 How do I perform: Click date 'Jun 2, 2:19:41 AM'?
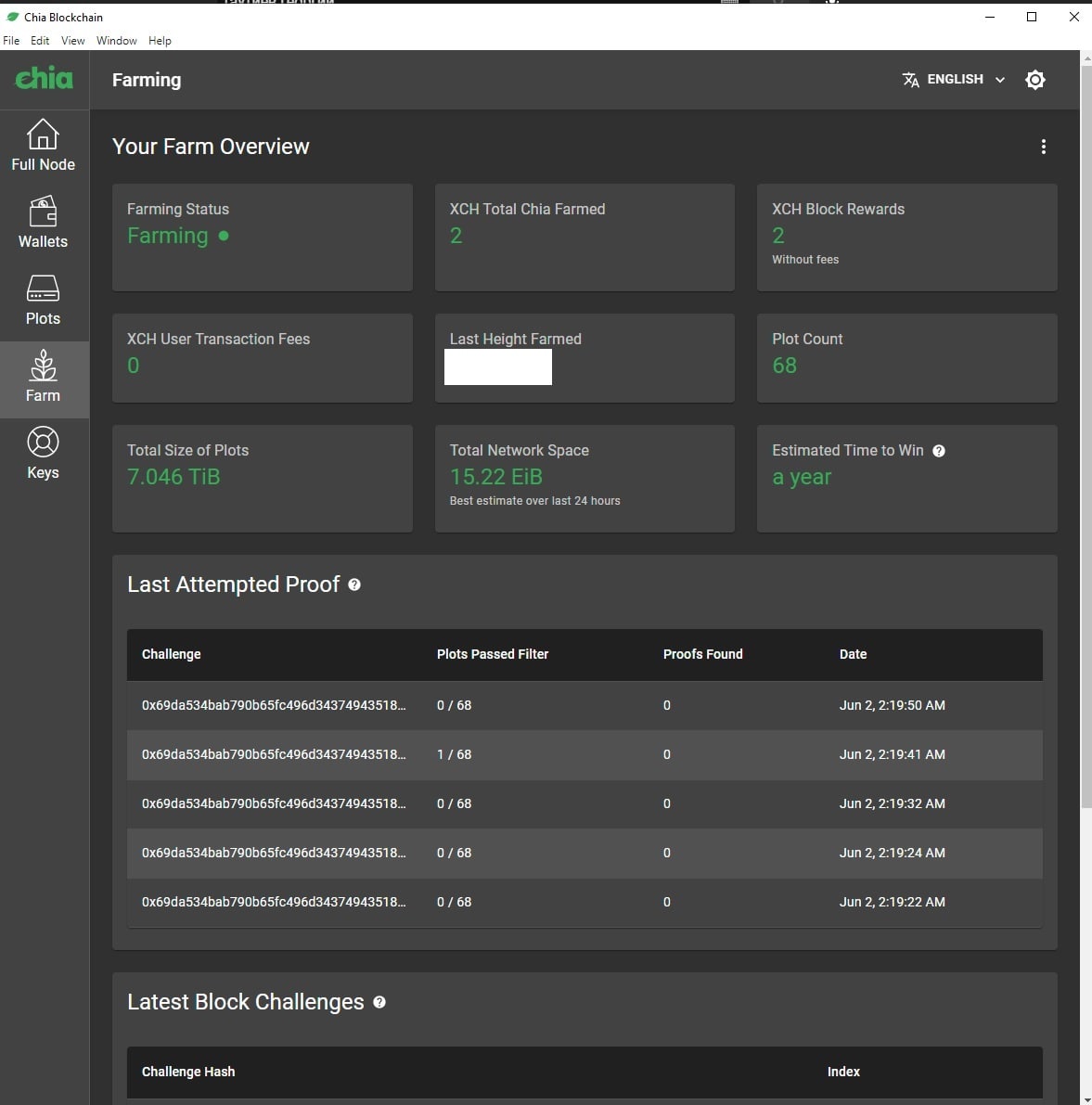892,754
